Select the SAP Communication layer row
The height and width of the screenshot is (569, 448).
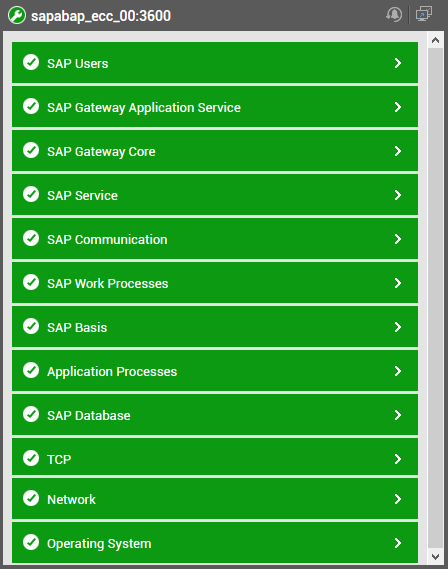[x=215, y=239]
